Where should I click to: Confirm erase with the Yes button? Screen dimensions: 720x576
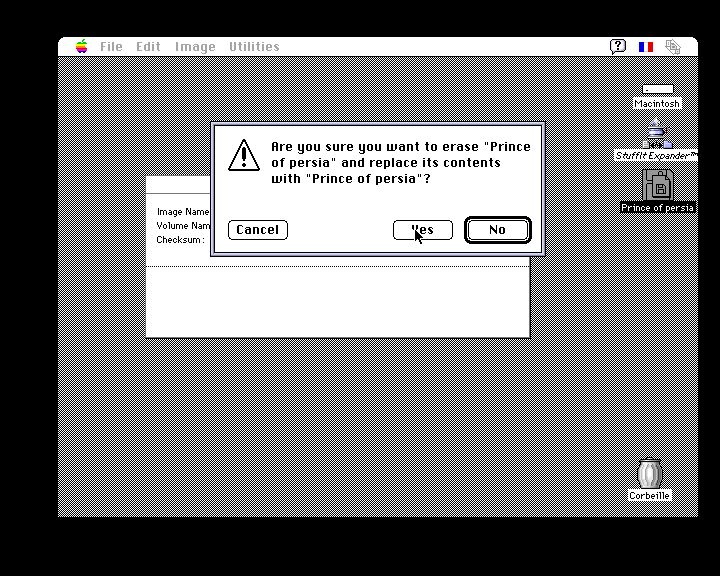tap(423, 230)
